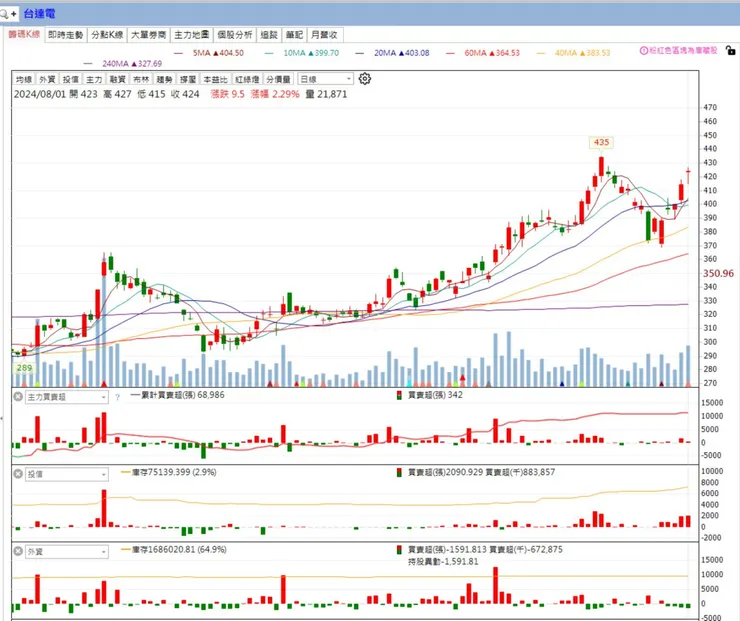Click the 10MA legend line swatch
The image size is (740, 621).
click(x=269, y=53)
